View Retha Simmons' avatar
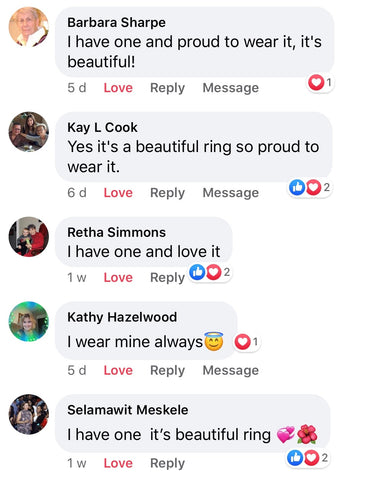 tap(29, 237)
